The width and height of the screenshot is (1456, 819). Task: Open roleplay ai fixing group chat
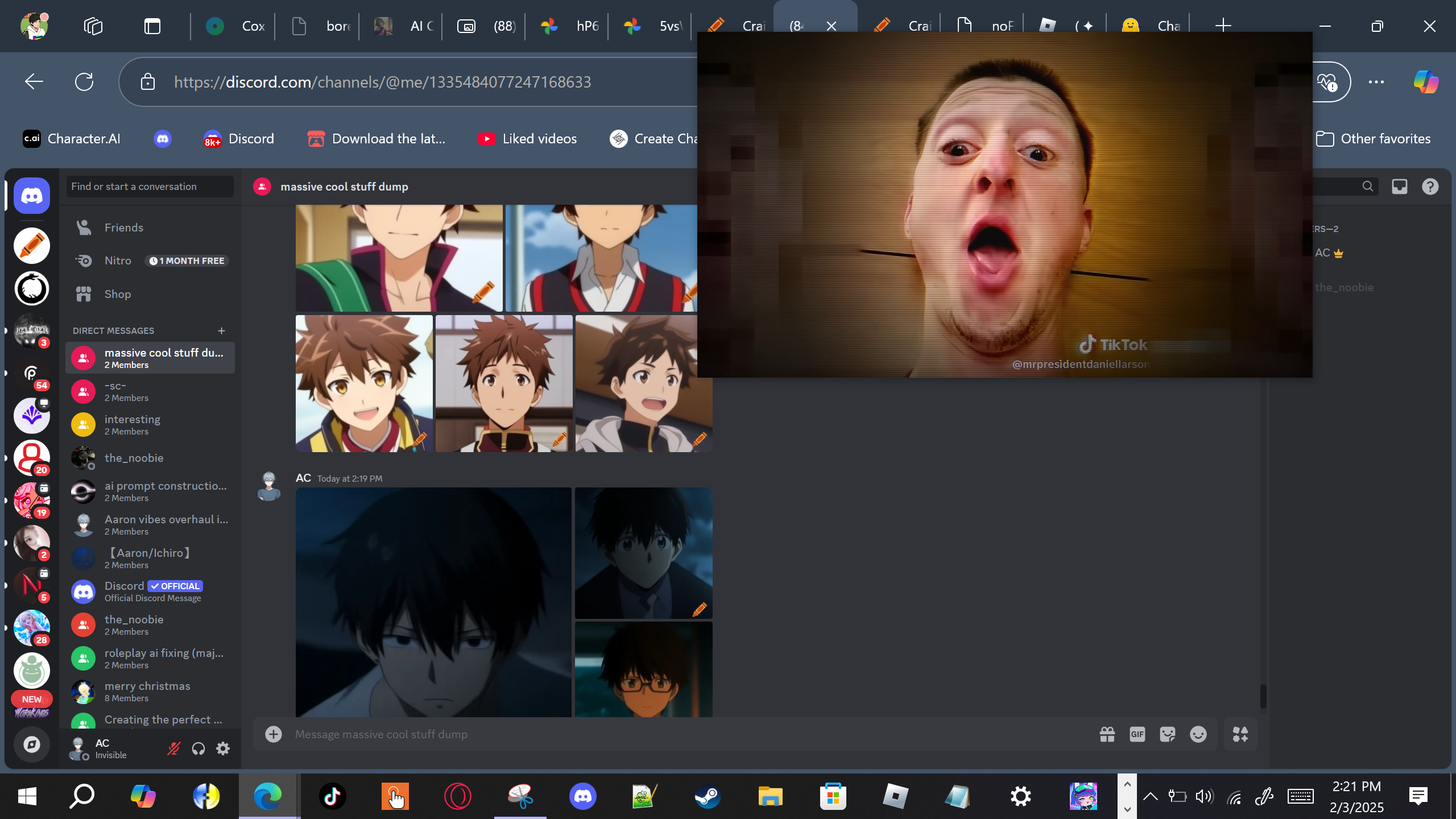tap(150, 659)
